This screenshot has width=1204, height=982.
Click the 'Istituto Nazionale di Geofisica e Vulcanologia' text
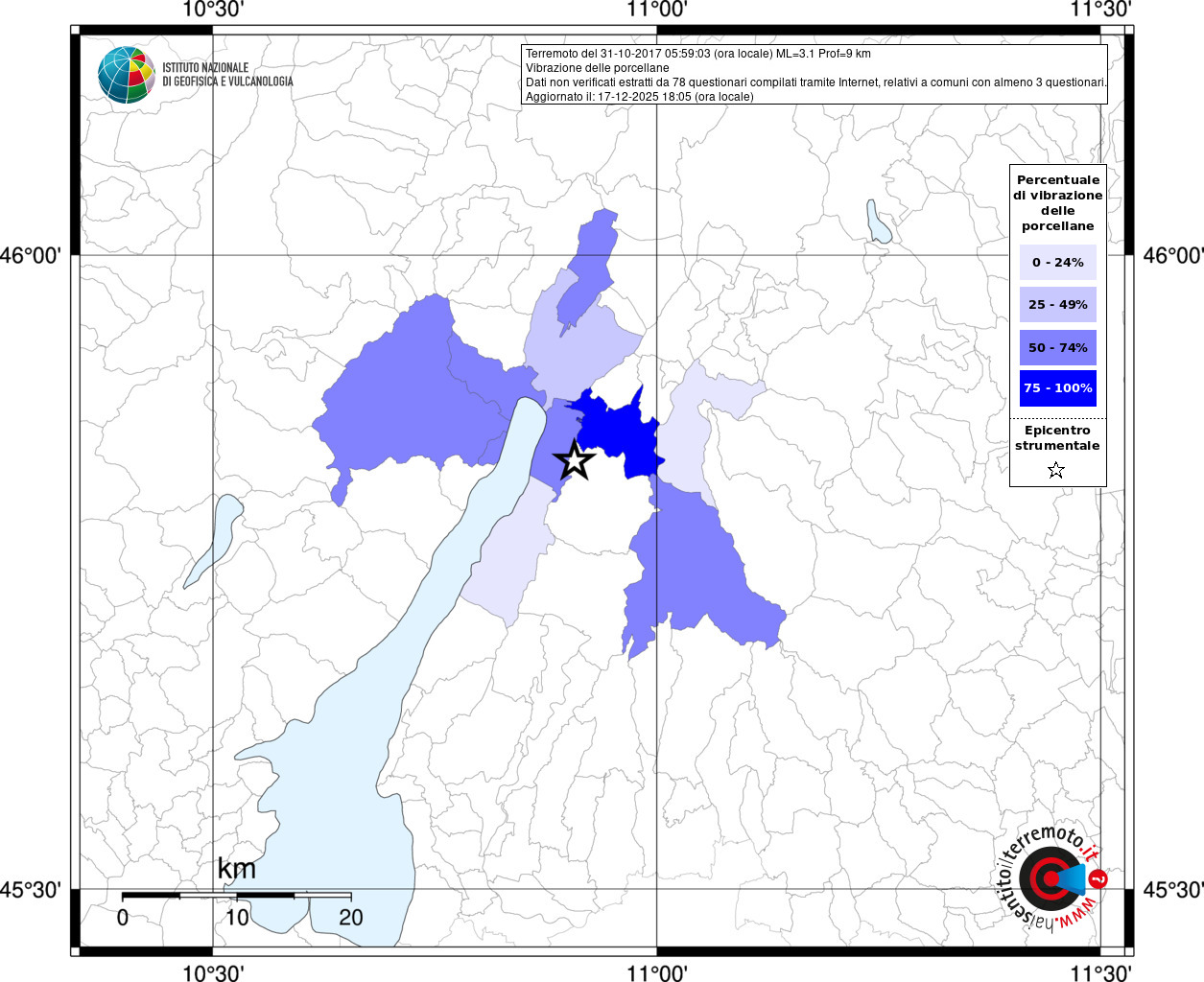point(227,75)
